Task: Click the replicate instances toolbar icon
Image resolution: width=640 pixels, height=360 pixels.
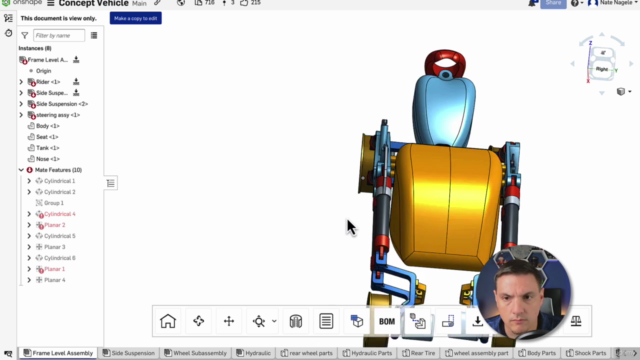Action: click(x=418, y=321)
